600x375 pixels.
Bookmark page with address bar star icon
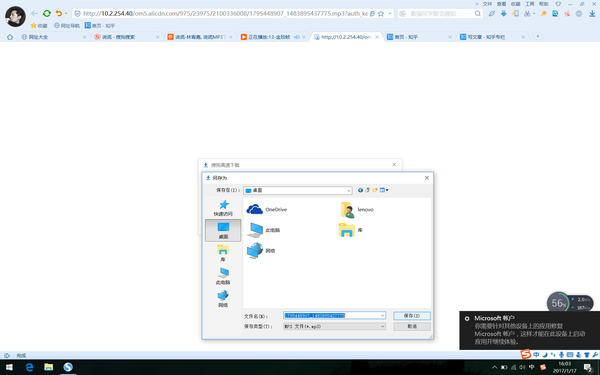click(381, 13)
